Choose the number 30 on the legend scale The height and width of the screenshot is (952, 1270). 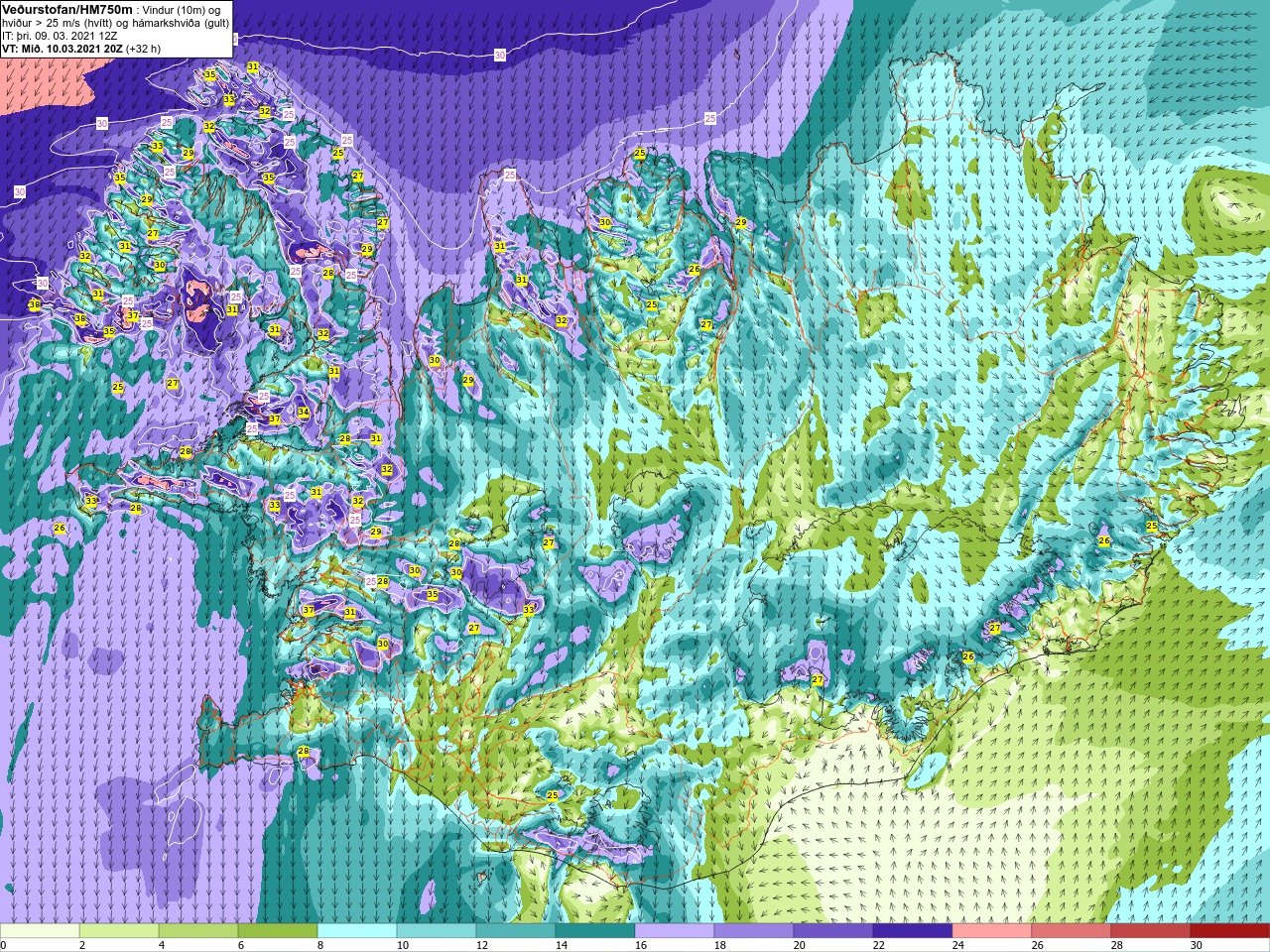click(1197, 945)
